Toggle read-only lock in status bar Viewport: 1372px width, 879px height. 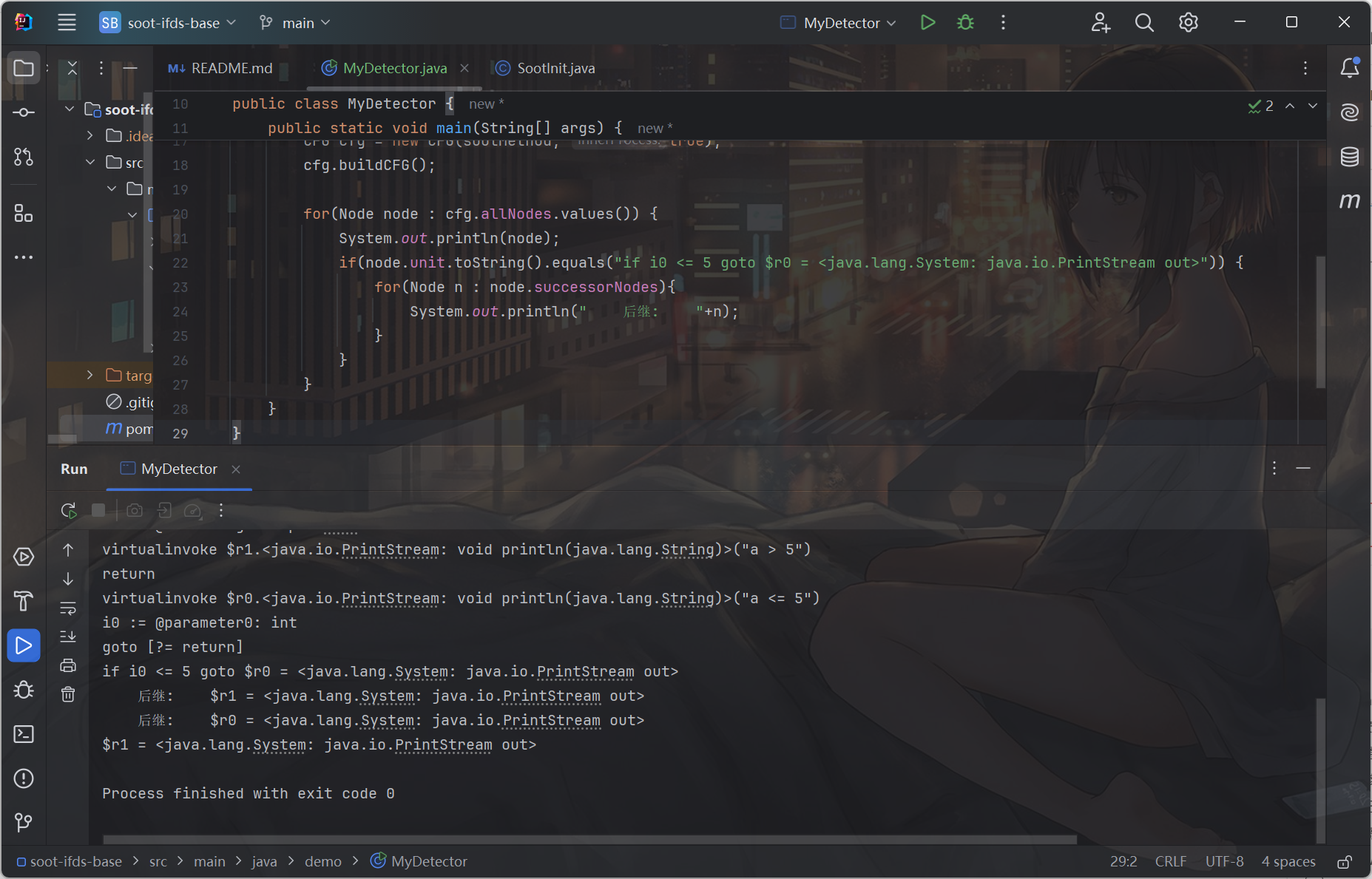[x=1345, y=862]
